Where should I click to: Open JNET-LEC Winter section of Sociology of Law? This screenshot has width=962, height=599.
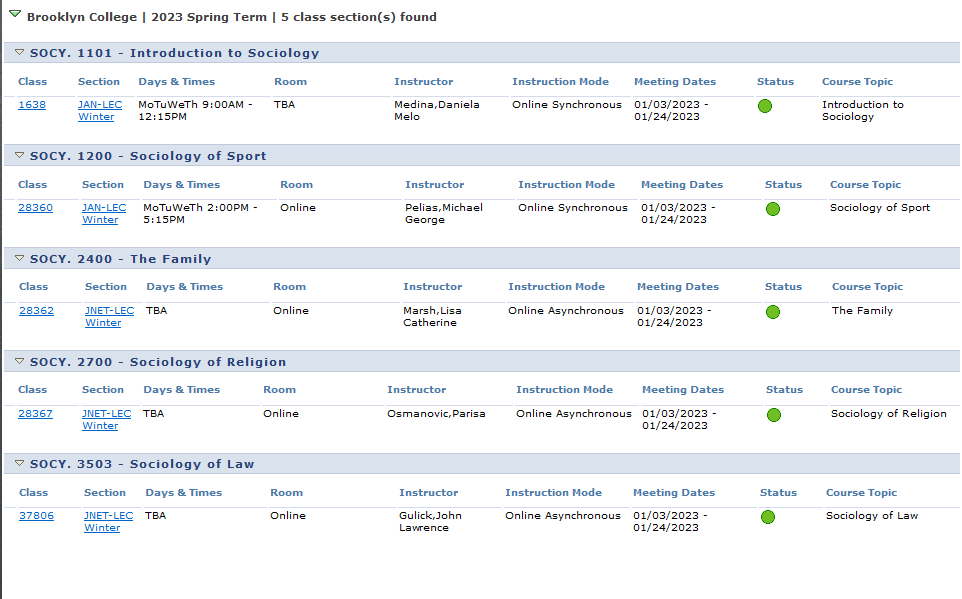click(109, 522)
